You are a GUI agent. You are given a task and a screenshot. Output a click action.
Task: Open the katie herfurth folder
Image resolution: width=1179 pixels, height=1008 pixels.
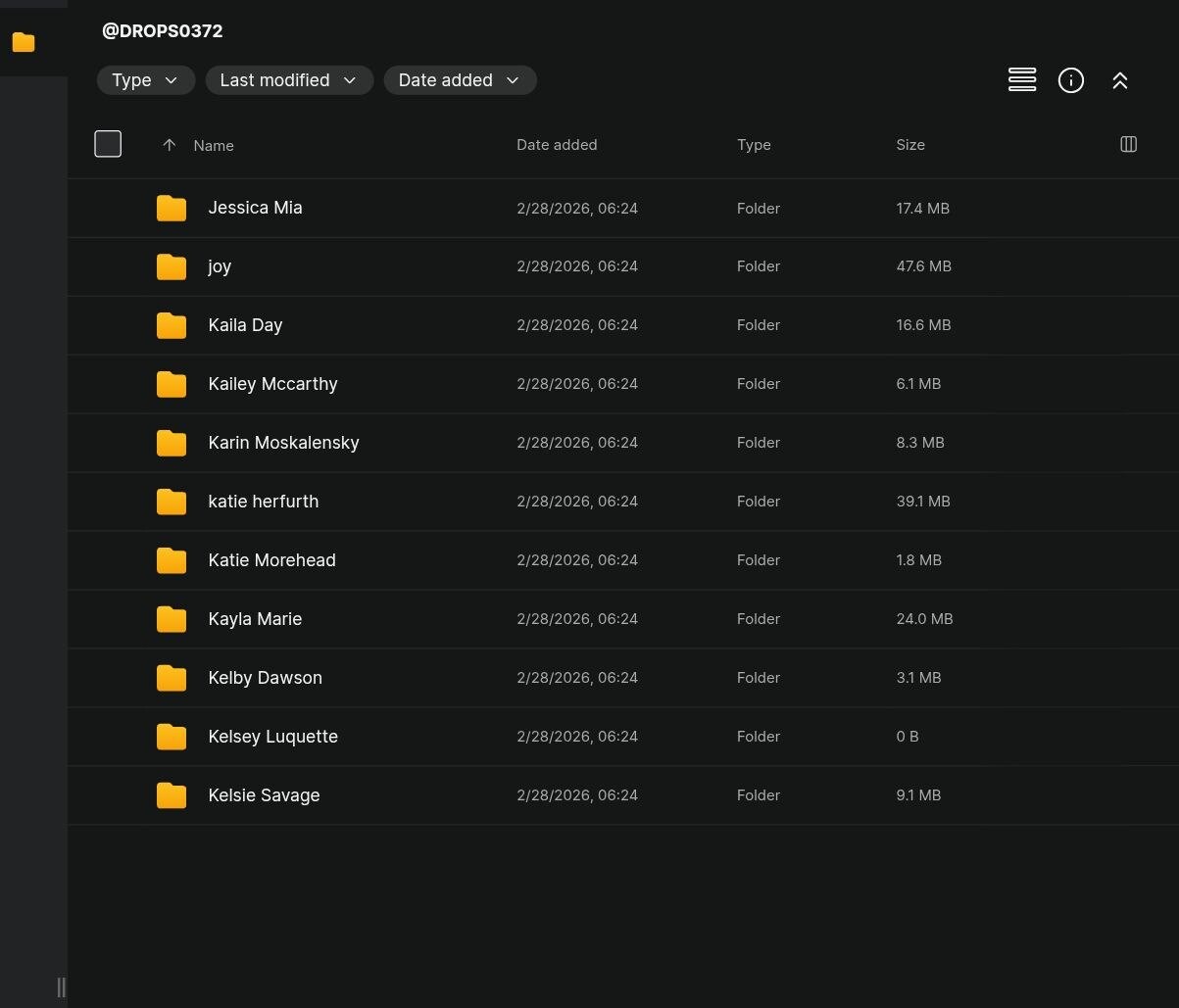click(x=263, y=502)
